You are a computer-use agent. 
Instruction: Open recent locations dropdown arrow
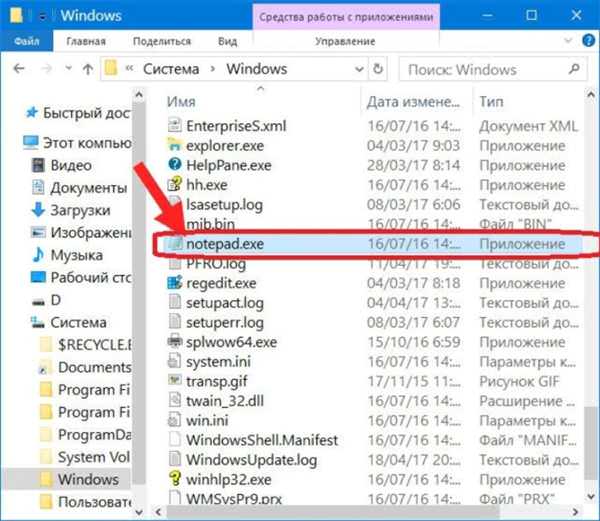pos(68,69)
